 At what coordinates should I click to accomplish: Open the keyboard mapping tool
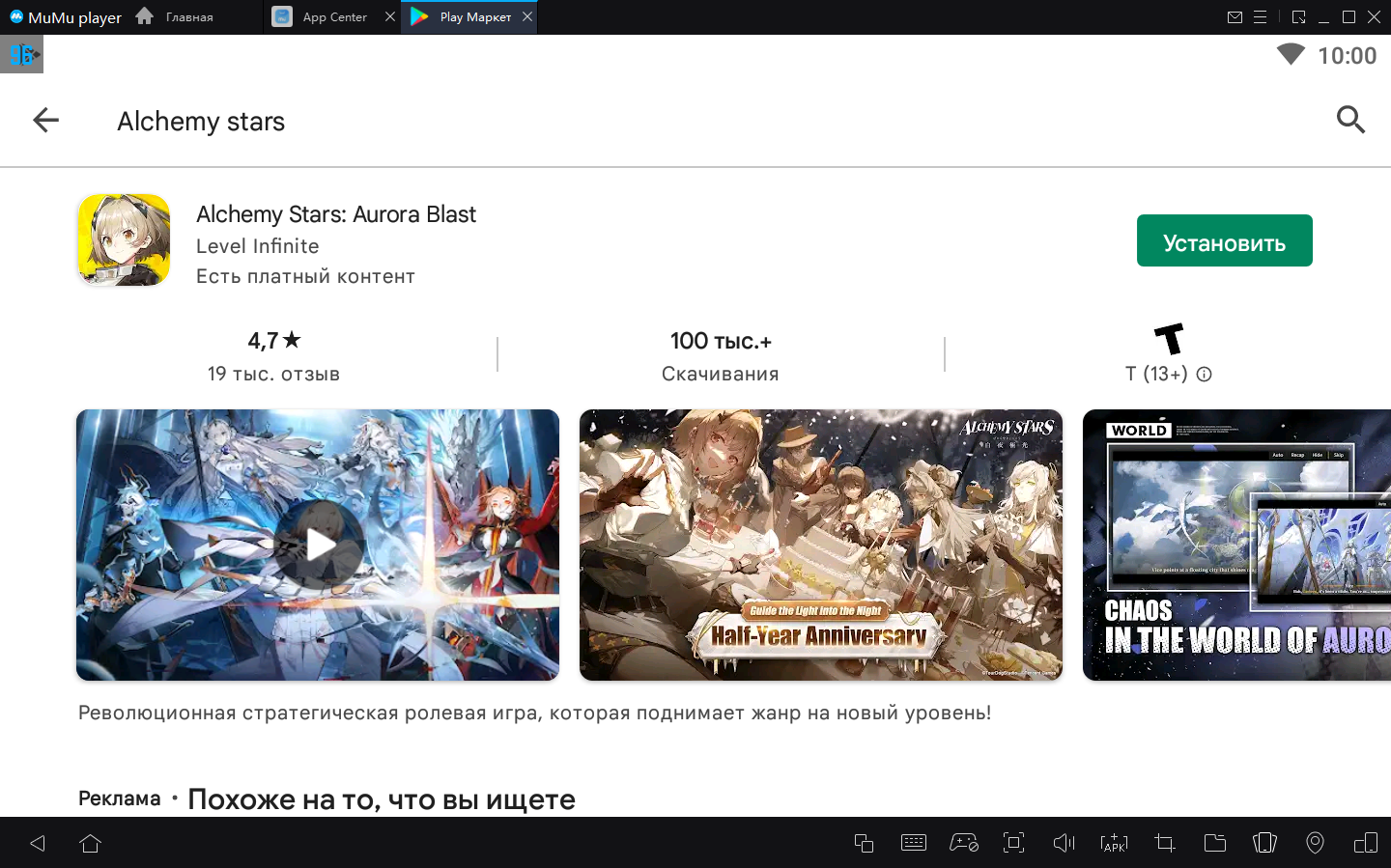[x=913, y=843]
